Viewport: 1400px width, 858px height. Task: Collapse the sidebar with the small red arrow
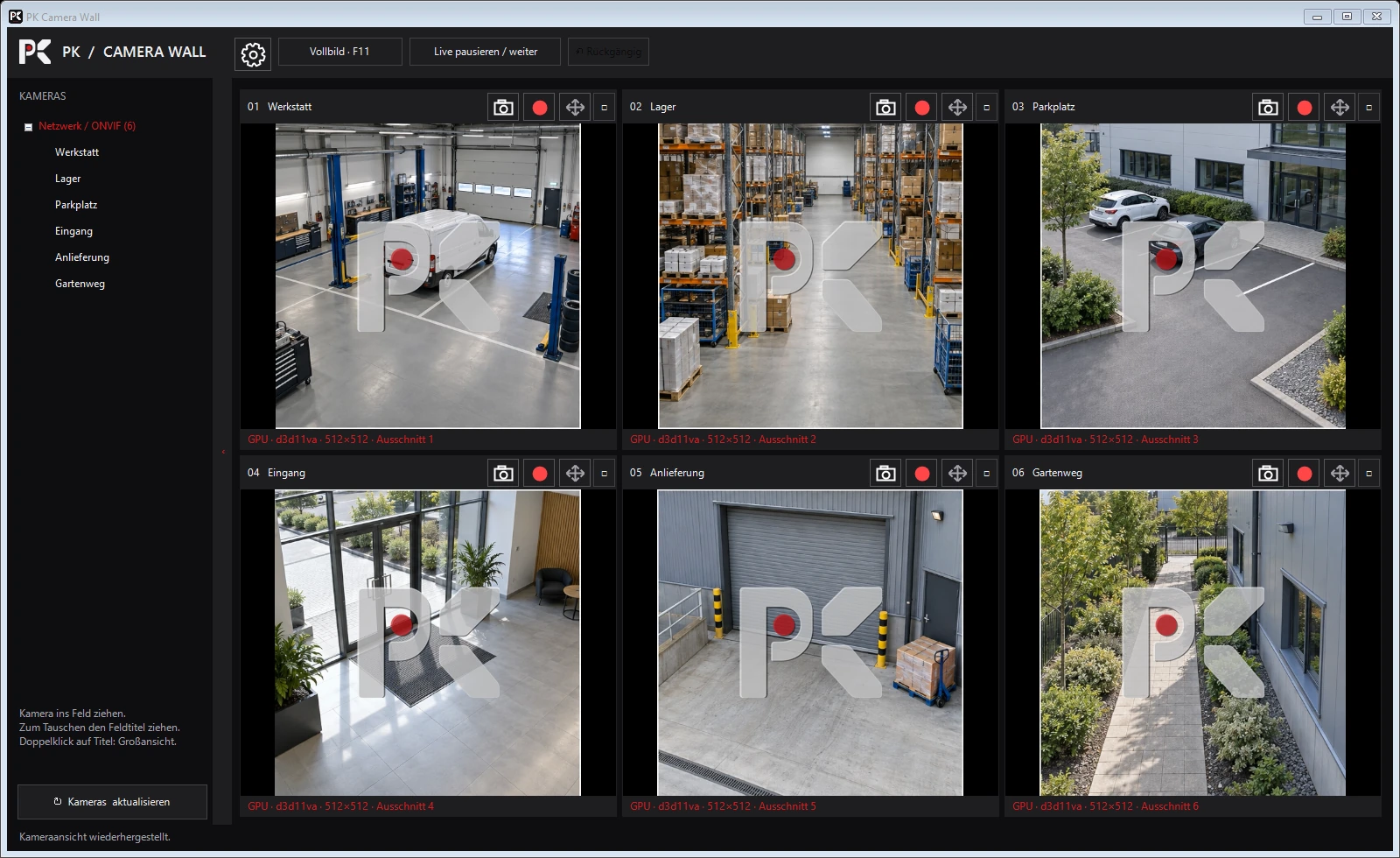[x=223, y=452]
